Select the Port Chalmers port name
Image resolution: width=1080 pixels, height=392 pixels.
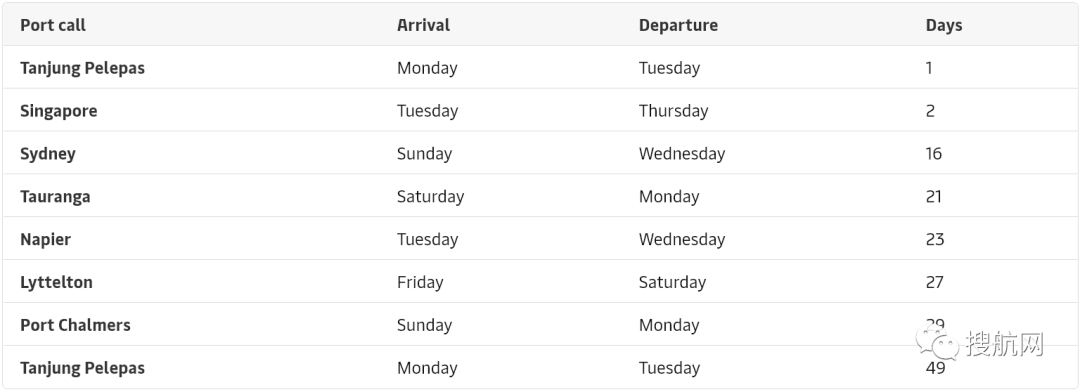(75, 324)
